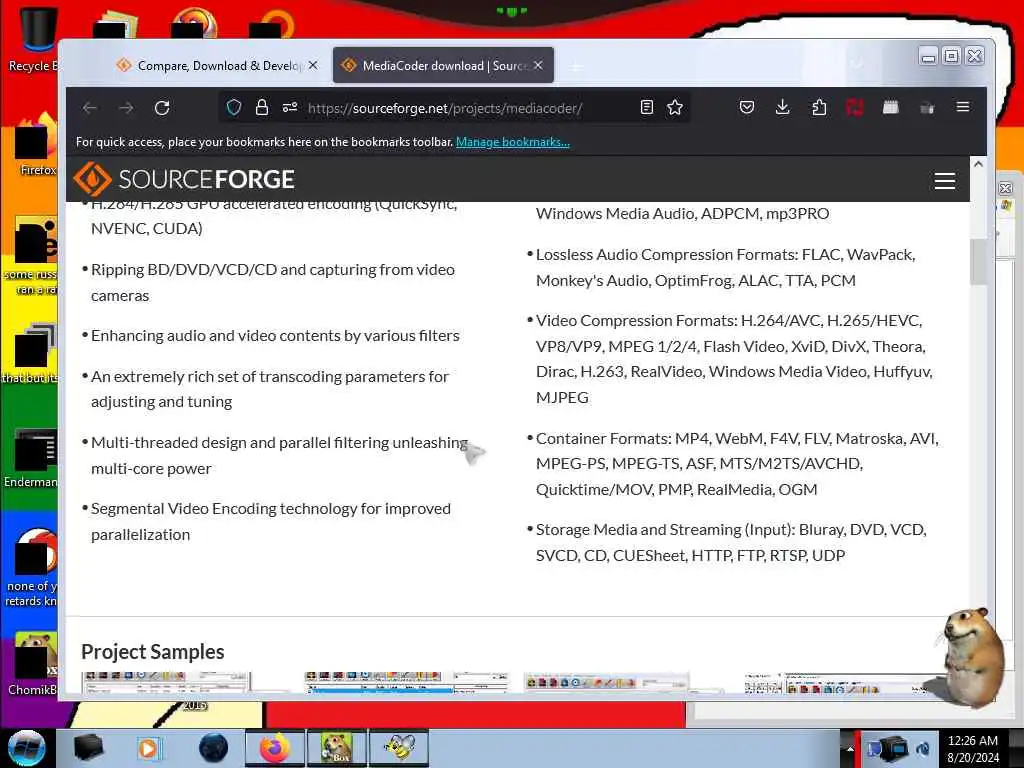Click the 'An extremely rich set' bullet text
This screenshot has height=768, width=1024.
270,389
